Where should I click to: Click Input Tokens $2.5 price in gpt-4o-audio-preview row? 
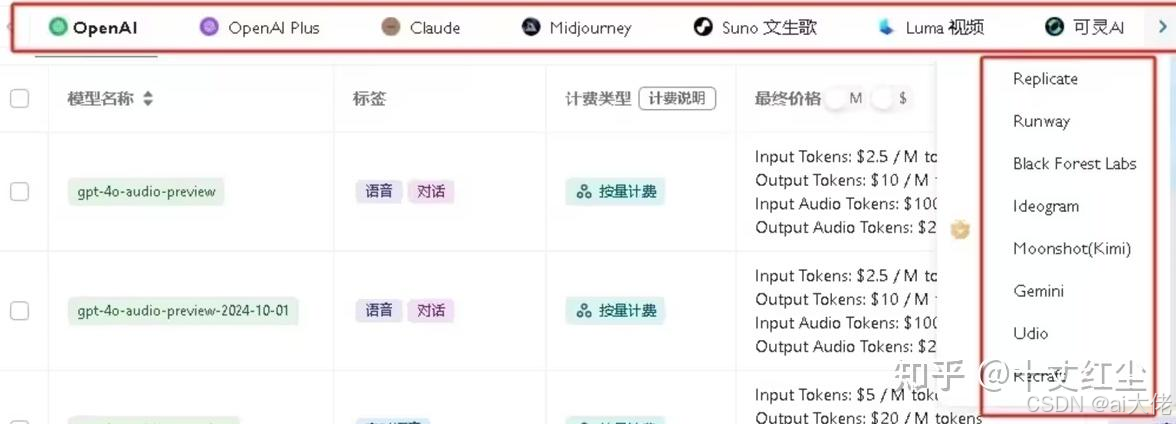[x=846, y=157]
